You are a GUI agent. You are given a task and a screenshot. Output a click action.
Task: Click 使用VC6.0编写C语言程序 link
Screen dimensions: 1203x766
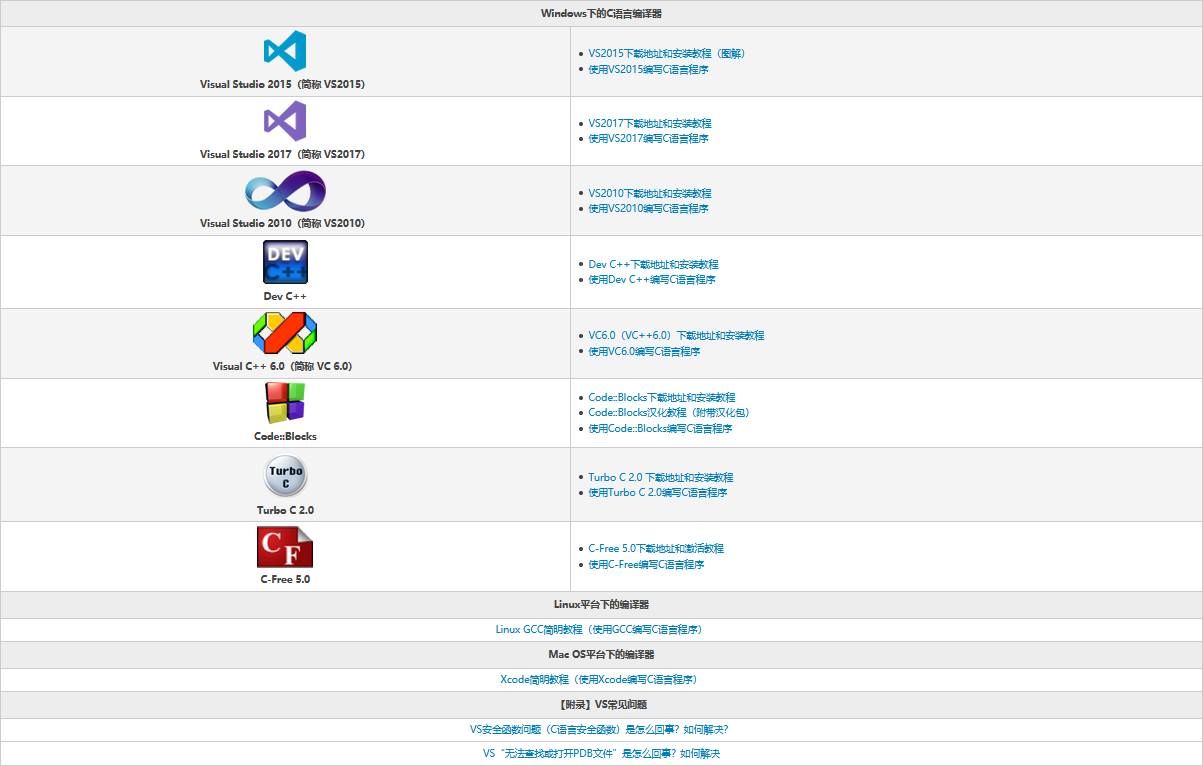pyautogui.click(x=649, y=351)
